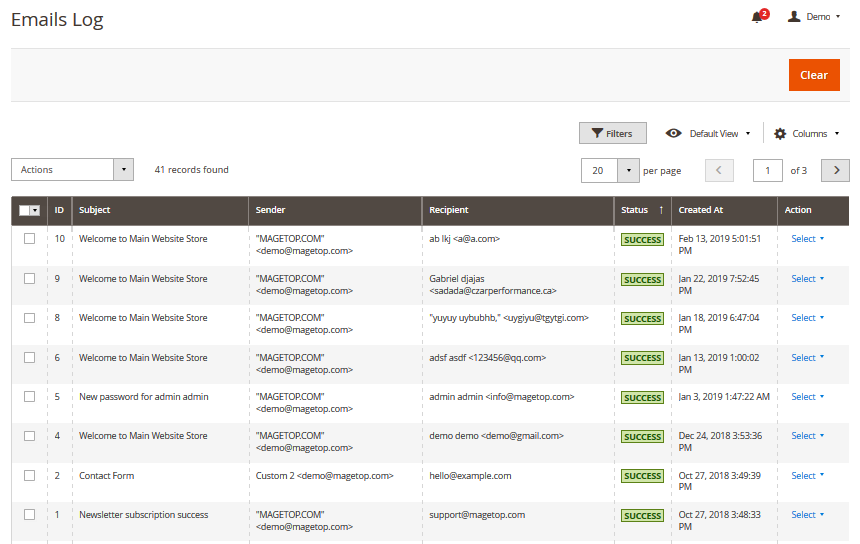Image resolution: width=860 pixels, height=544 pixels.
Task: Open the notifications bell icon
Action: click(x=757, y=17)
